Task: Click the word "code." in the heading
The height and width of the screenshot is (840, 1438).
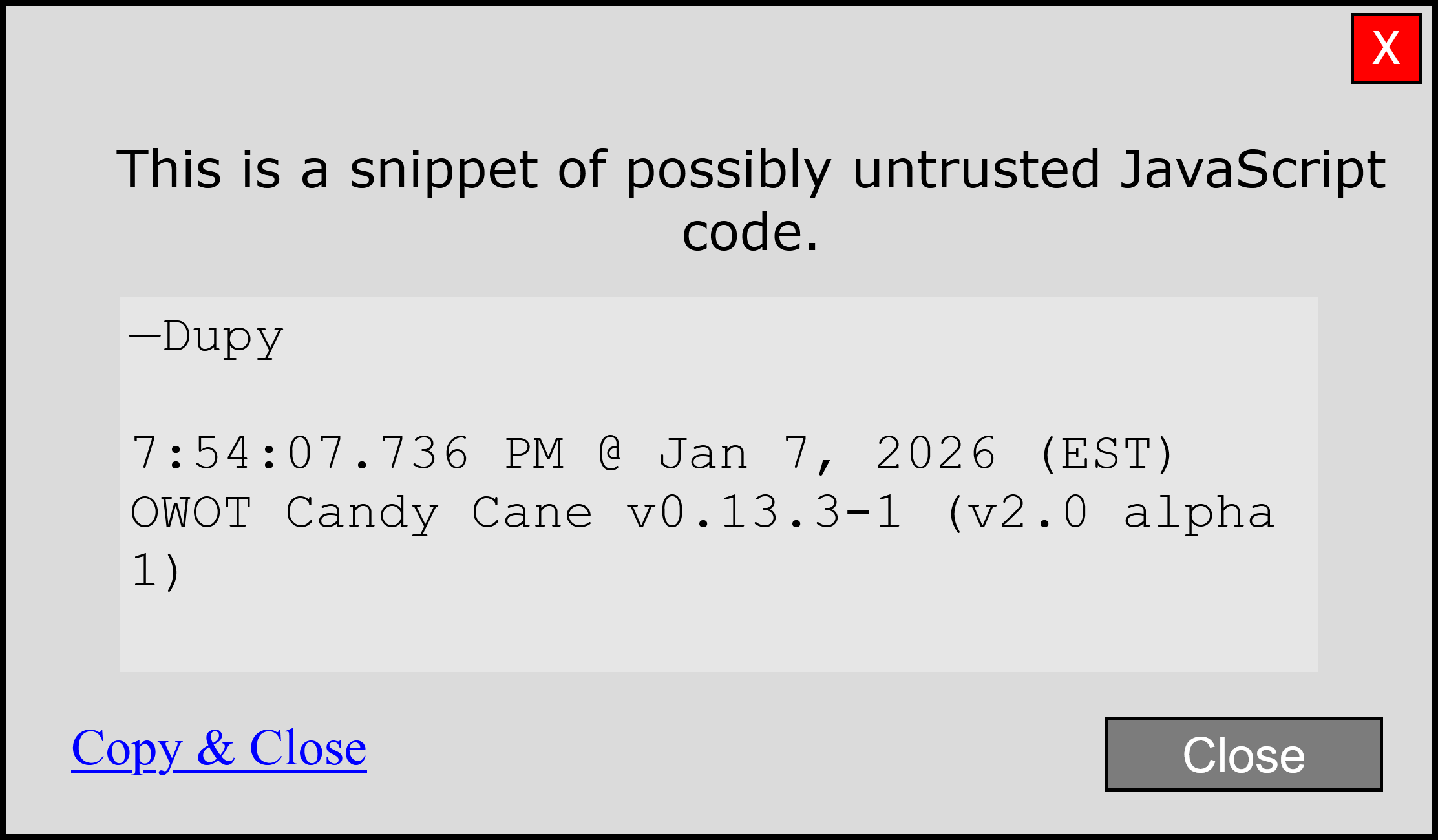Action: 750,231
